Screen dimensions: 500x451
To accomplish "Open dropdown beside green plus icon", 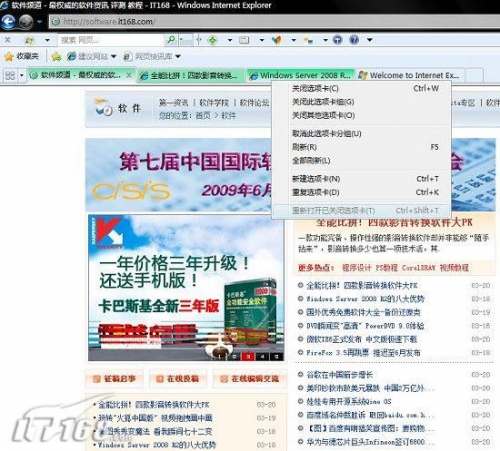I will point(230,40).
